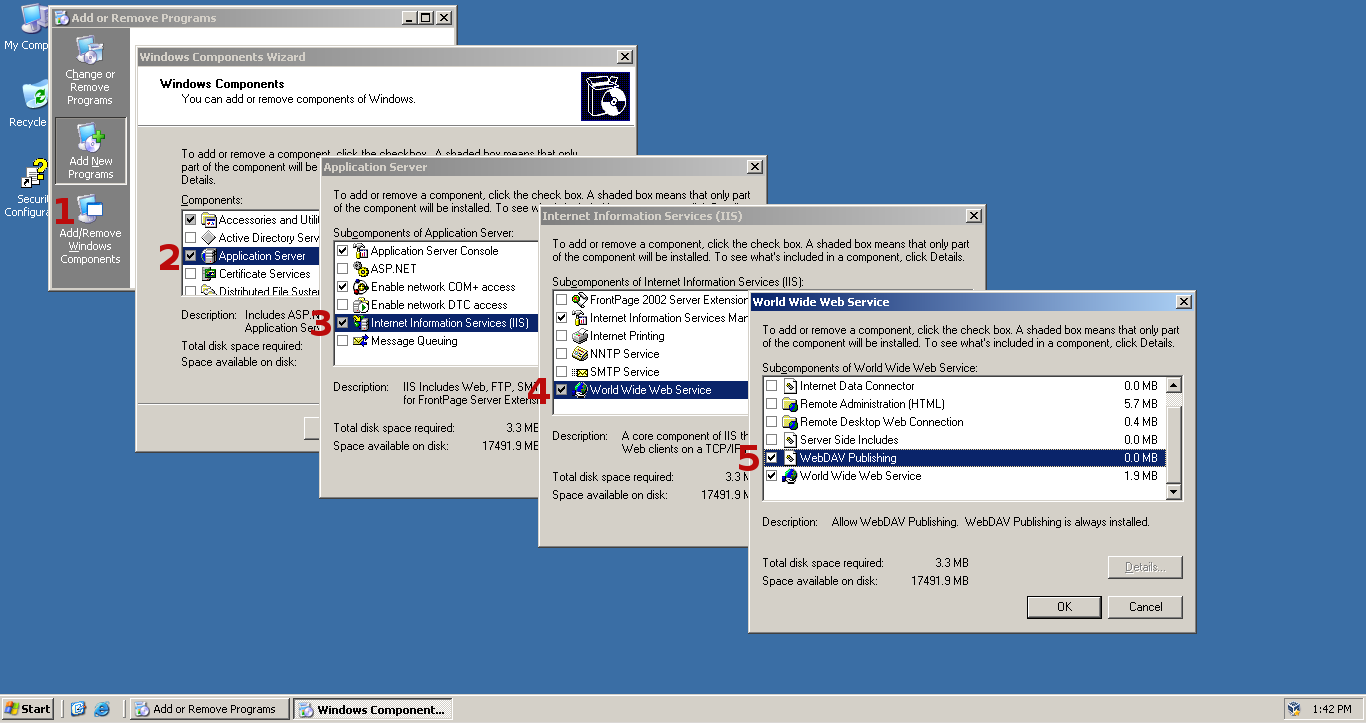Switch to Windows Components taskbar button
Image resolution: width=1366 pixels, height=723 pixels.
coord(372,709)
